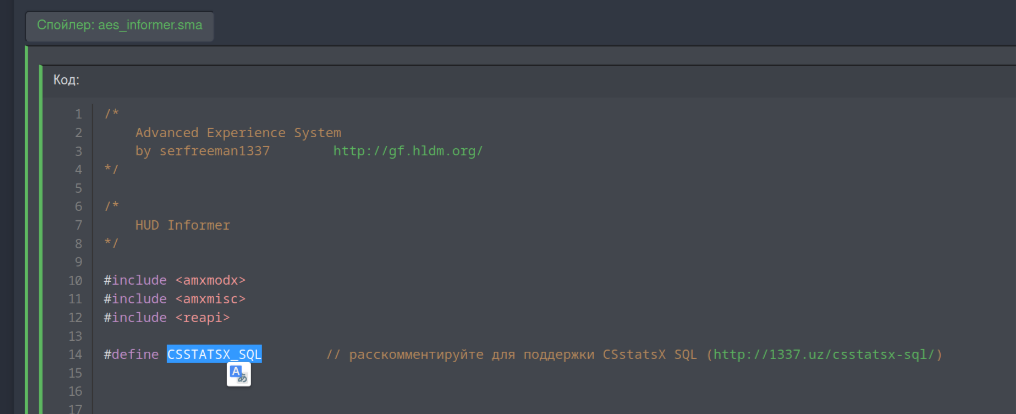
Task: Click the 'Код:' code block header
Action: (x=66, y=80)
